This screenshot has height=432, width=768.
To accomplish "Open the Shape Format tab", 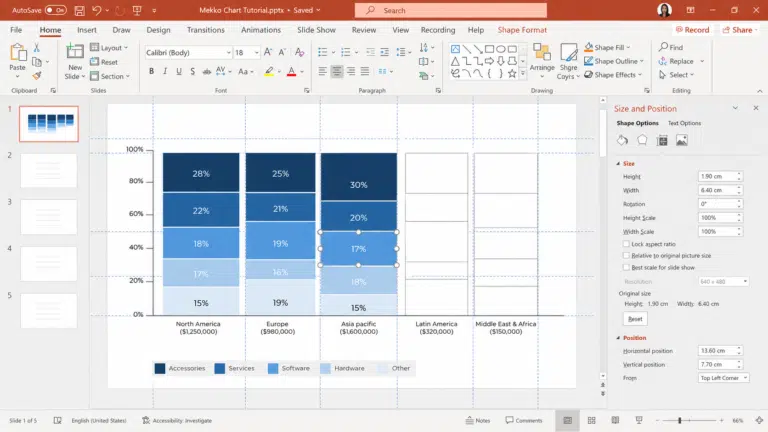I will click(x=522, y=30).
